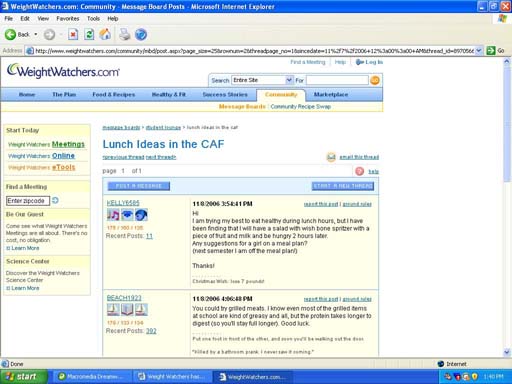The width and height of the screenshot is (512, 384).
Task: Expand the address bar URL dropdown
Action: pos(479,51)
